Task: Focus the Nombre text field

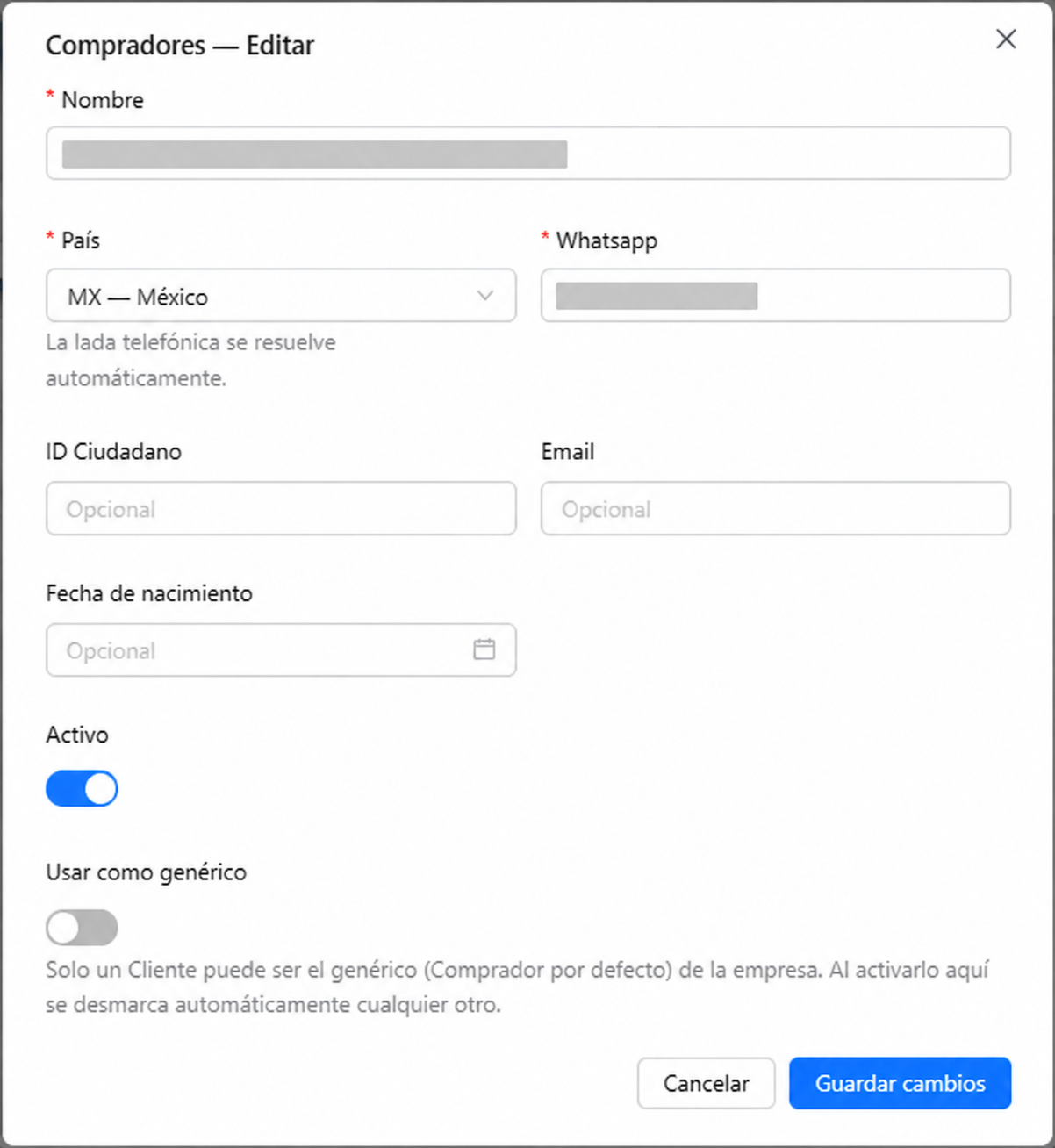Action: point(528,154)
